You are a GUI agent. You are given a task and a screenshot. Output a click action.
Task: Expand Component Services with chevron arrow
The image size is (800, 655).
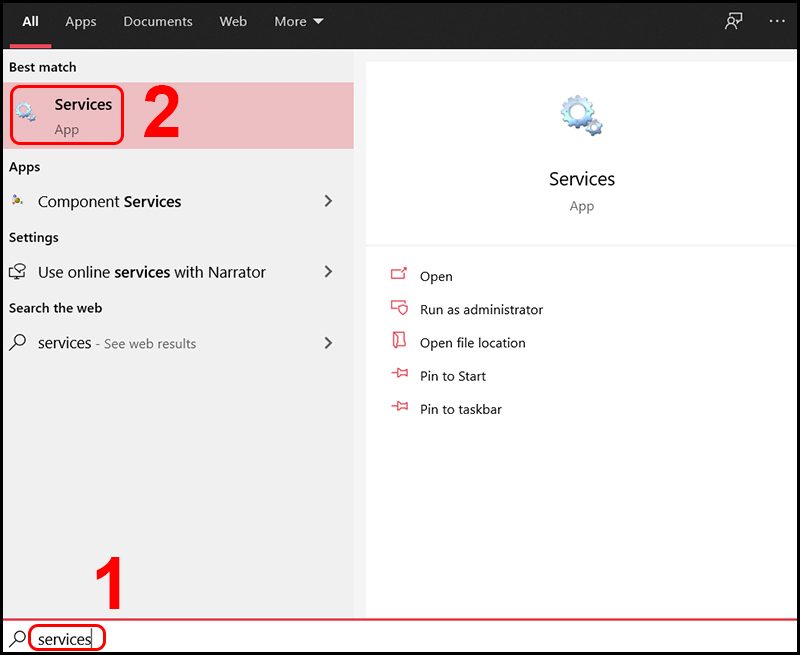pos(328,201)
